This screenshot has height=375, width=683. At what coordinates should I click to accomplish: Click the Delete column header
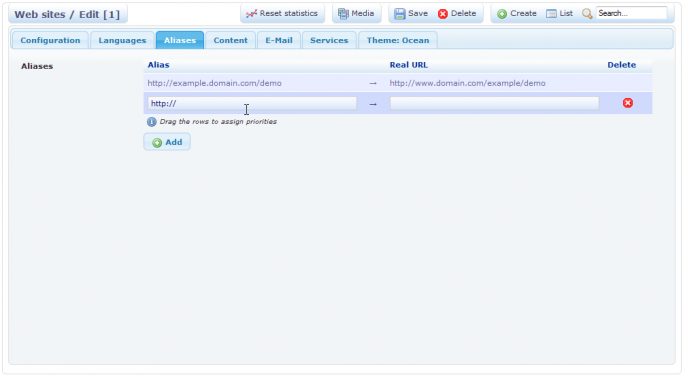pos(622,65)
